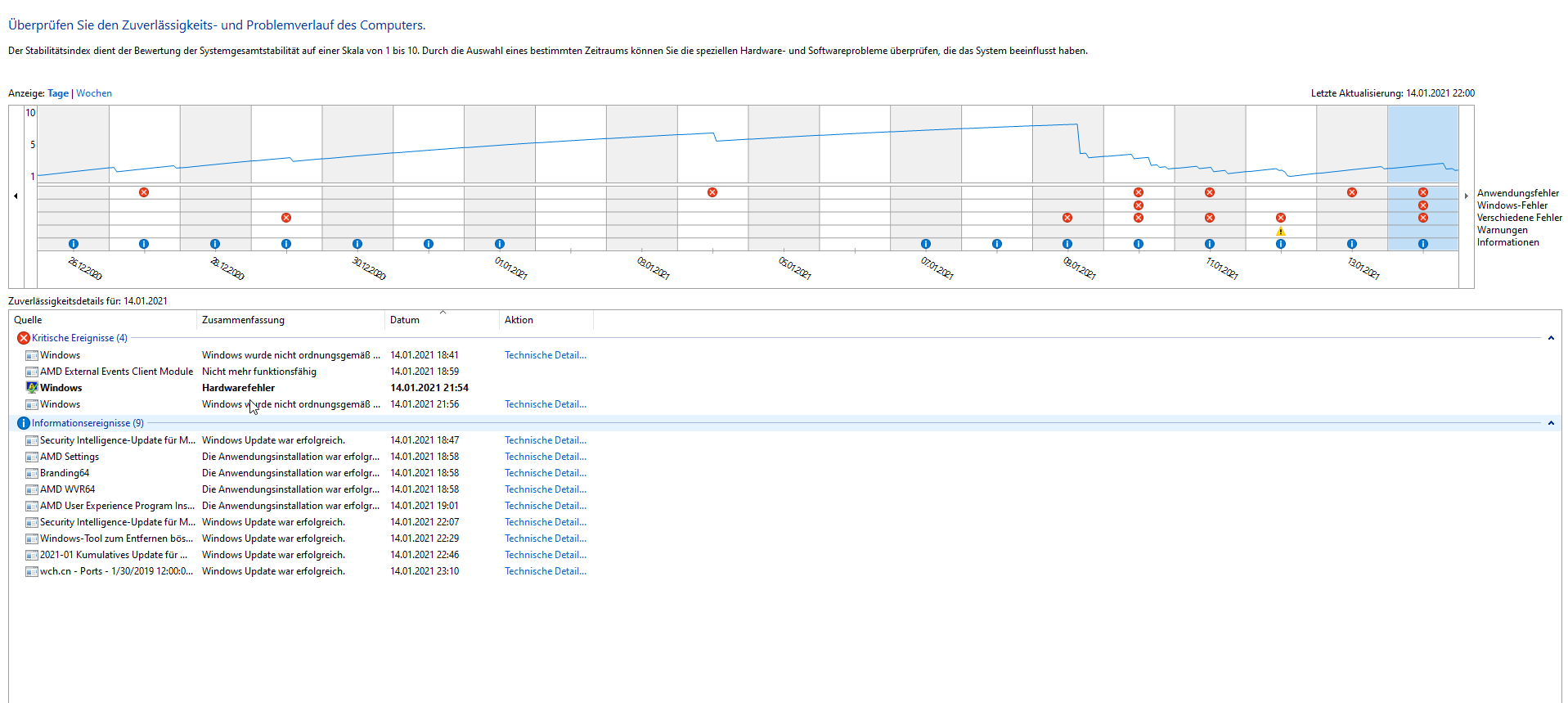Open Technische Details for wch.cn Ports row
Image resolution: width=1568 pixels, height=703 pixels.
click(546, 571)
